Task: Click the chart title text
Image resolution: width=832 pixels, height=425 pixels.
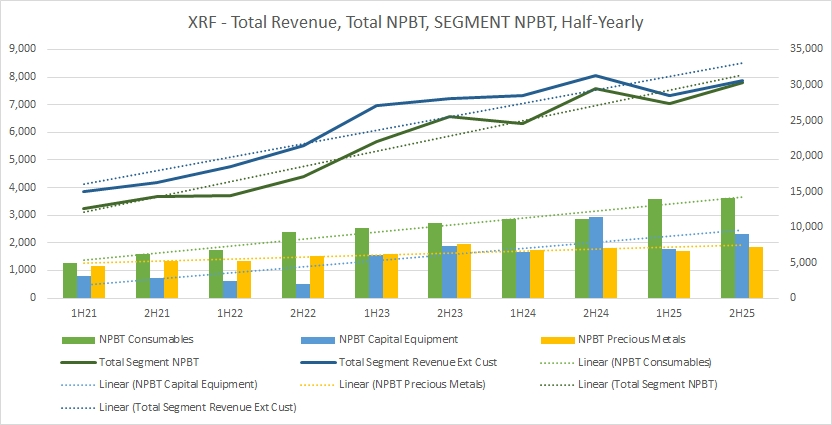Action: (415, 21)
